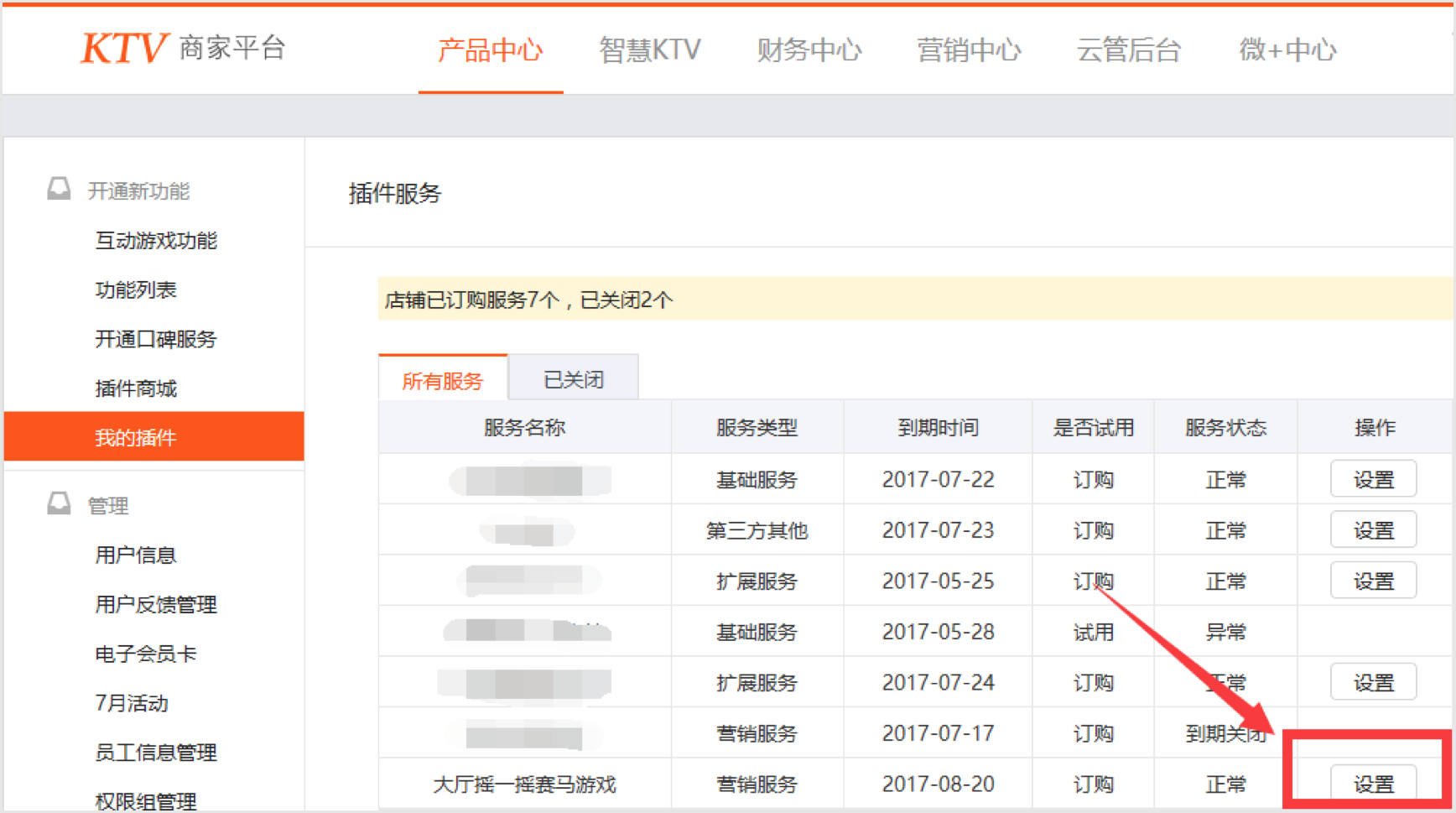Select 电子会员卡 in the sidebar
Screen dimensions: 1456x813
(x=146, y=654)
